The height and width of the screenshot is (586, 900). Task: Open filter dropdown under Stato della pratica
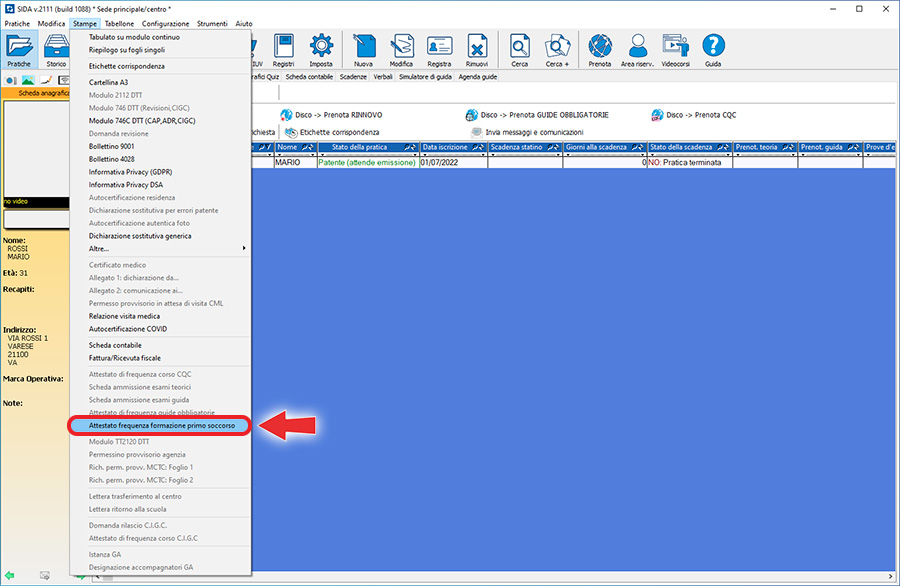(x=412, y=155)
